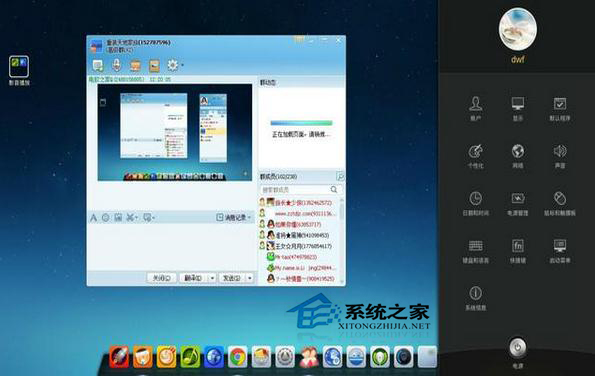Open the 账户 account settings
Screen dimensions: 595x376
(475, 108)
